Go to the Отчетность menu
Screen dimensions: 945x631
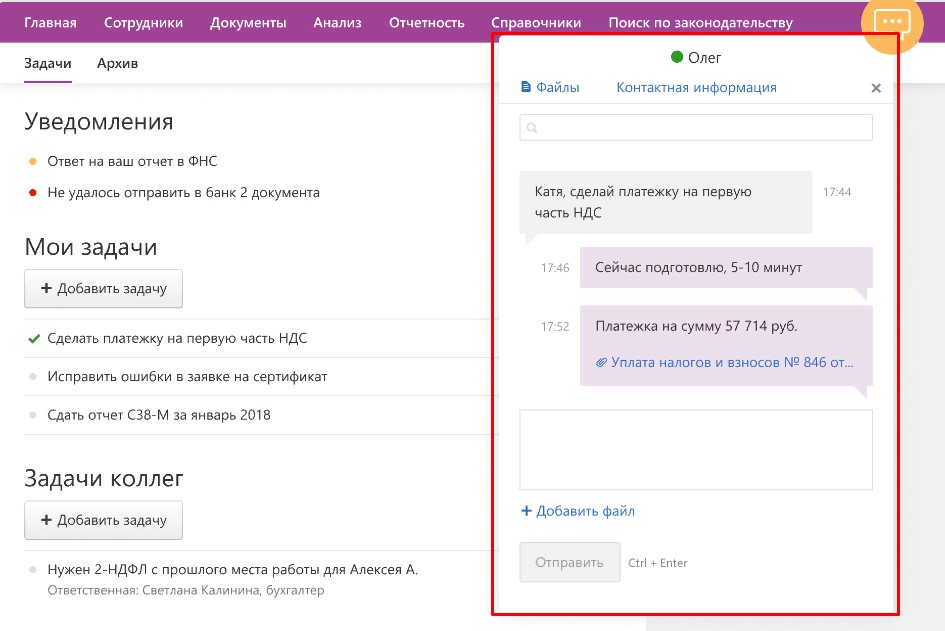[426, 22]
